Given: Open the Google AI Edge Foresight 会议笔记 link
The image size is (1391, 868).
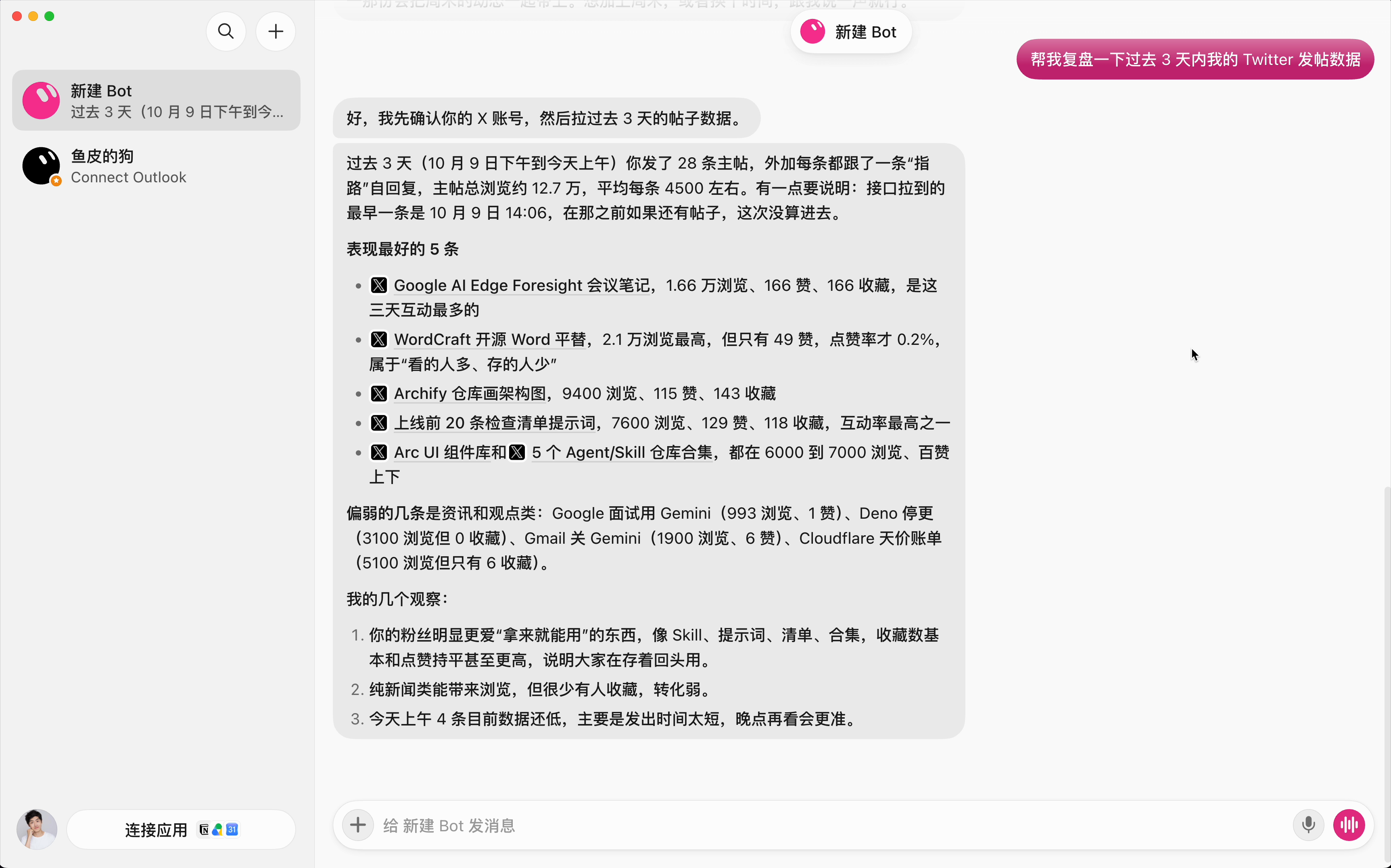Looking at the screenshot, I should point(522,285).
